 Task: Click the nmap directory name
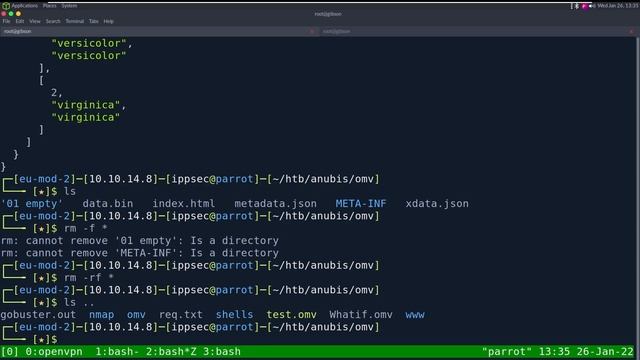pos(102,315)
